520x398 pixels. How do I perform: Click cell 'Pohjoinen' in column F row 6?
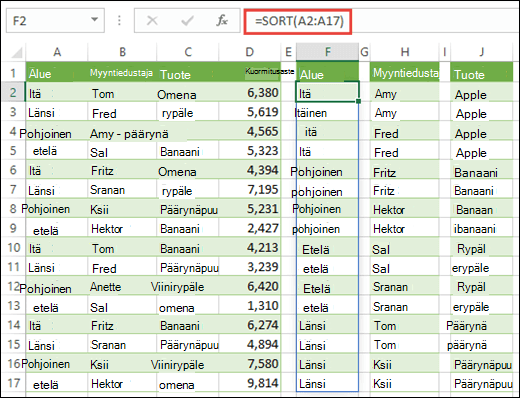[328, 170]
